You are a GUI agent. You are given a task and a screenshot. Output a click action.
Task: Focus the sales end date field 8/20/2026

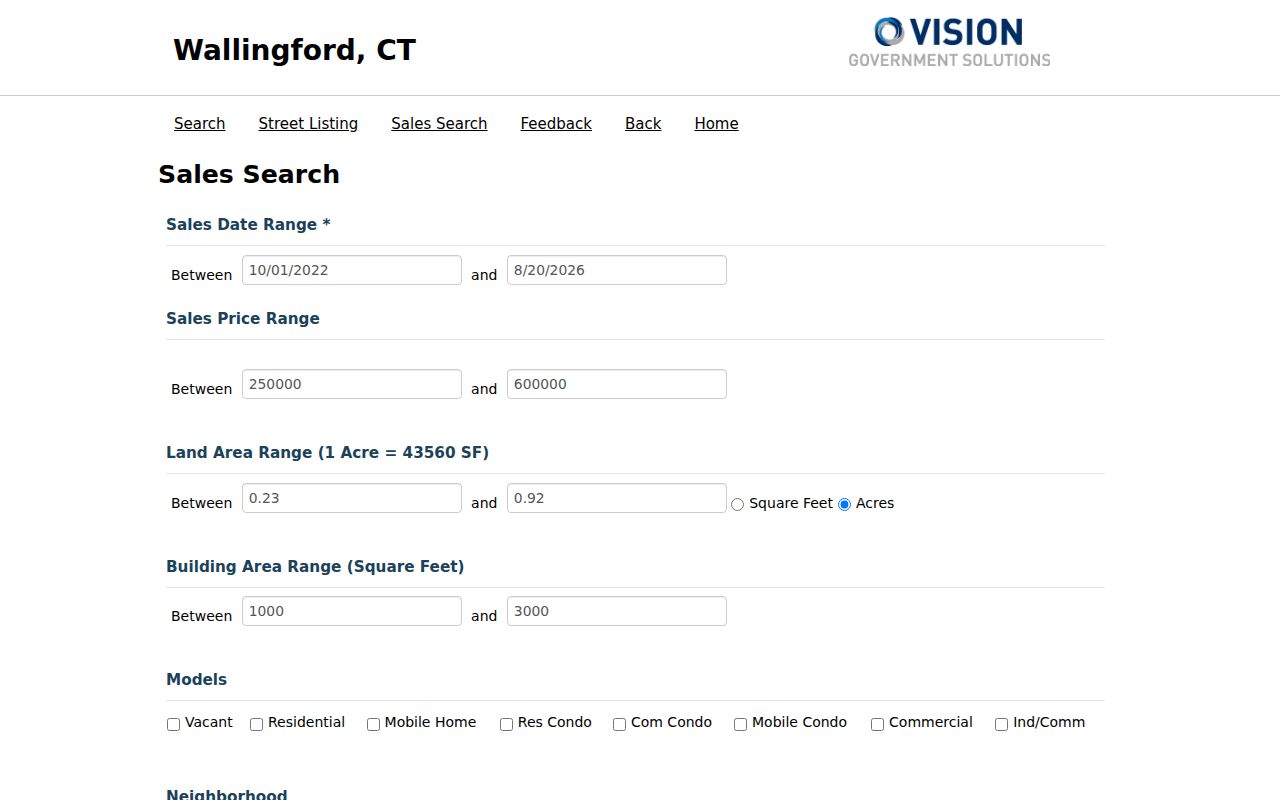[617, 270]
